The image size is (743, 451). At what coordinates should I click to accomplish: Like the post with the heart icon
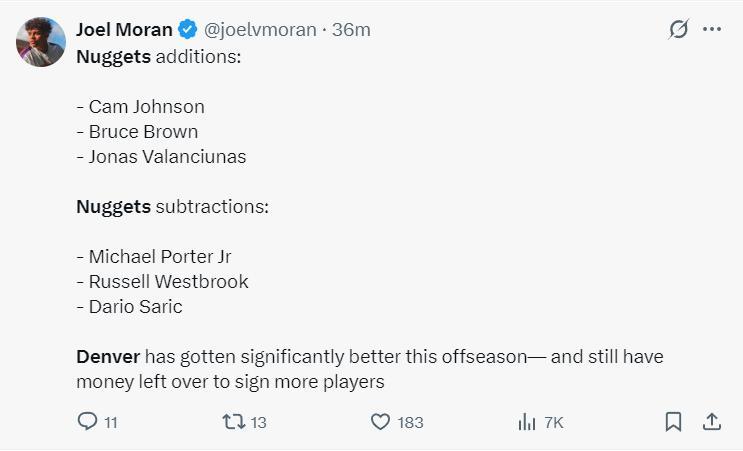[380, 422]
